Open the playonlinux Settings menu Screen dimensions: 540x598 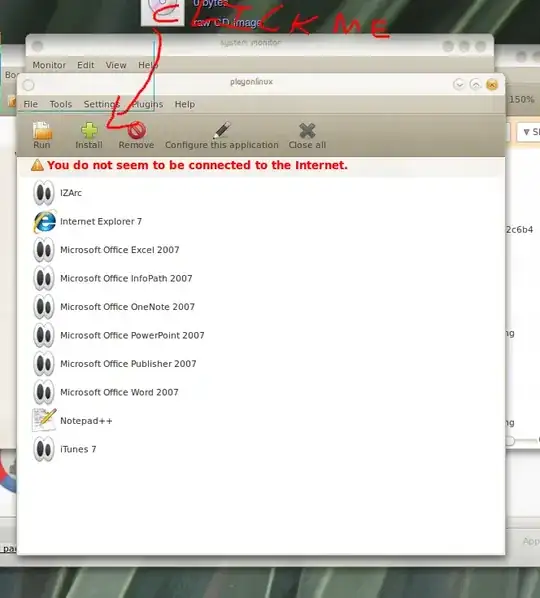[101, 104]
